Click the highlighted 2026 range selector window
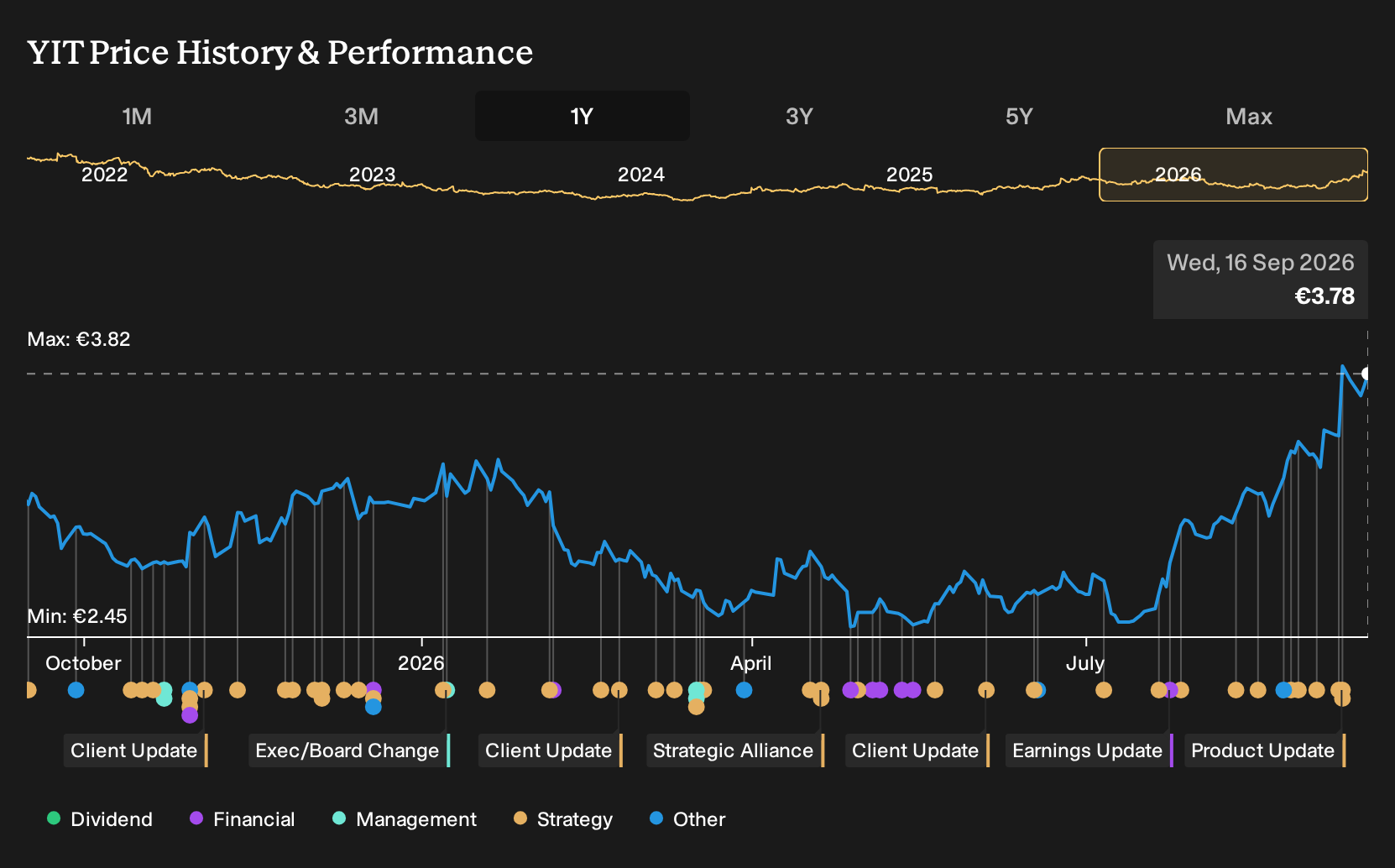1395x868 pixels. pyautogui.click(x=1233, y=175)
